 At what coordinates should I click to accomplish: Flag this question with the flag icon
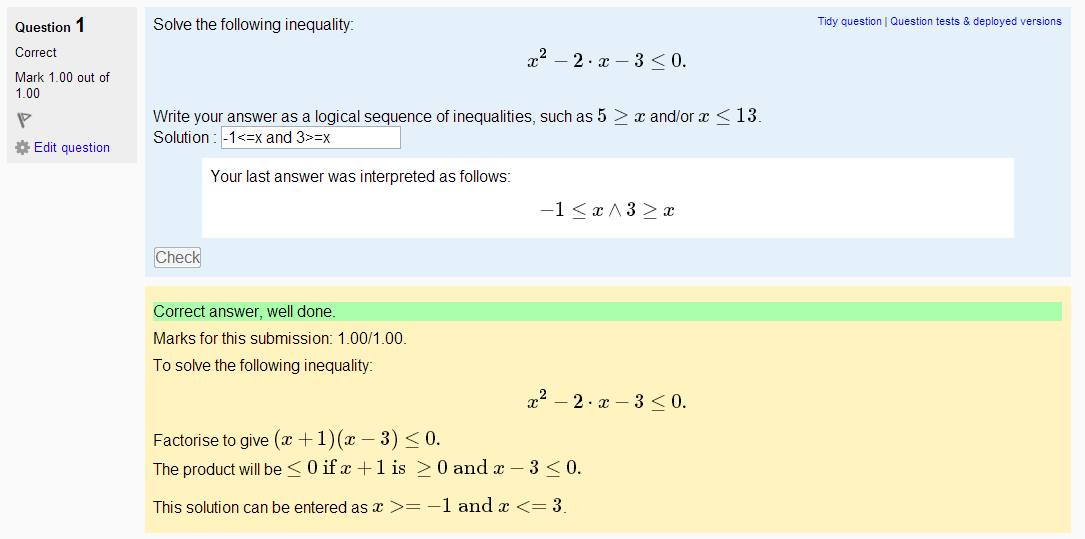24,121
